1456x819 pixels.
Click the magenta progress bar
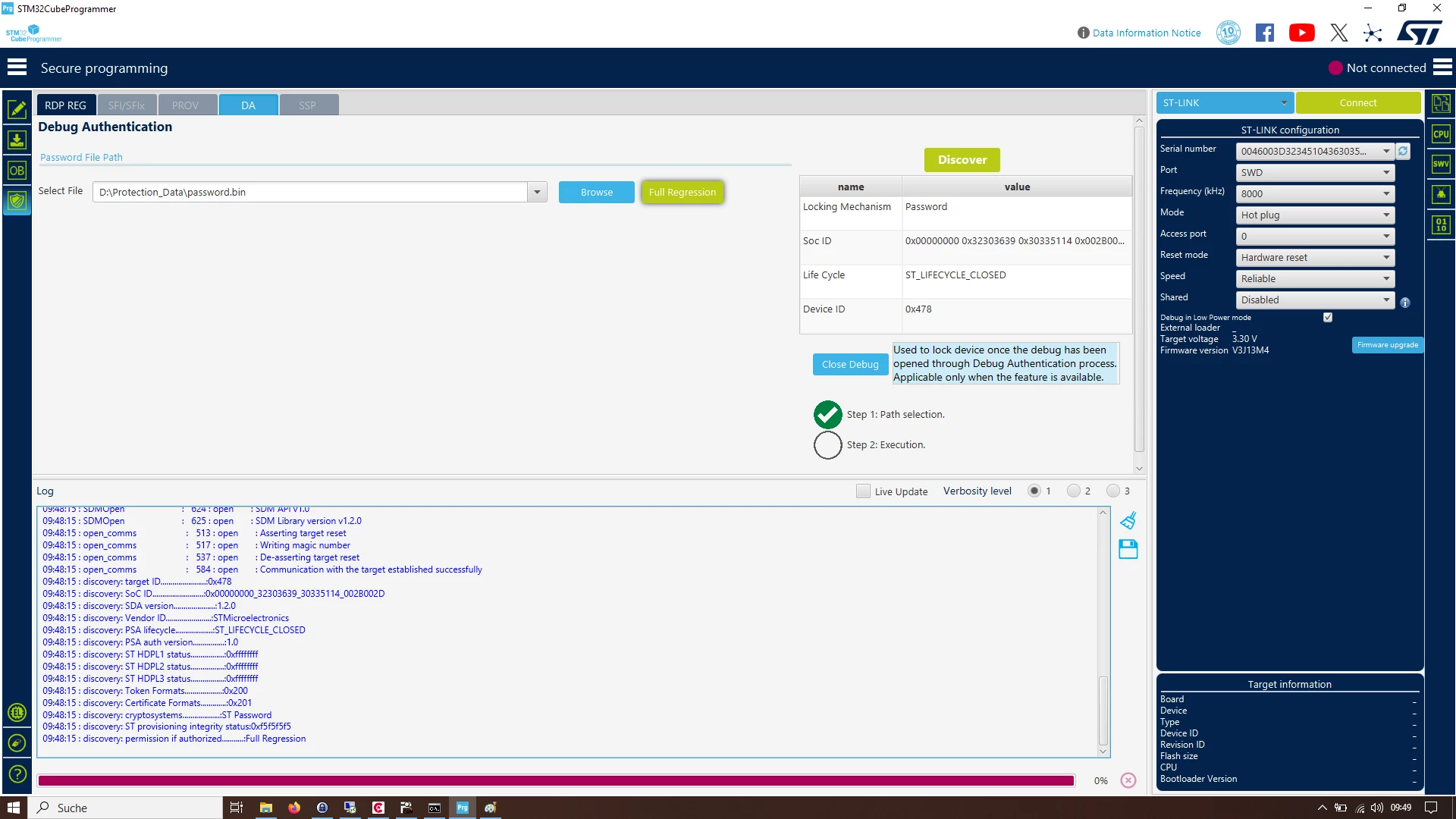pyautogui.click(x=556, y=780)
